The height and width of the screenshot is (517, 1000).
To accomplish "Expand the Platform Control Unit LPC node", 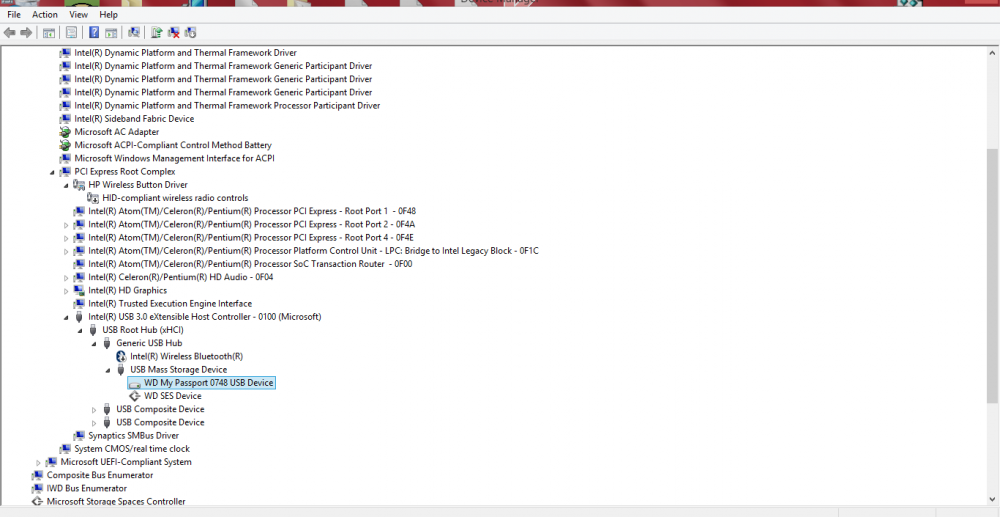I will pyautogui.click(x=66, y=251).
